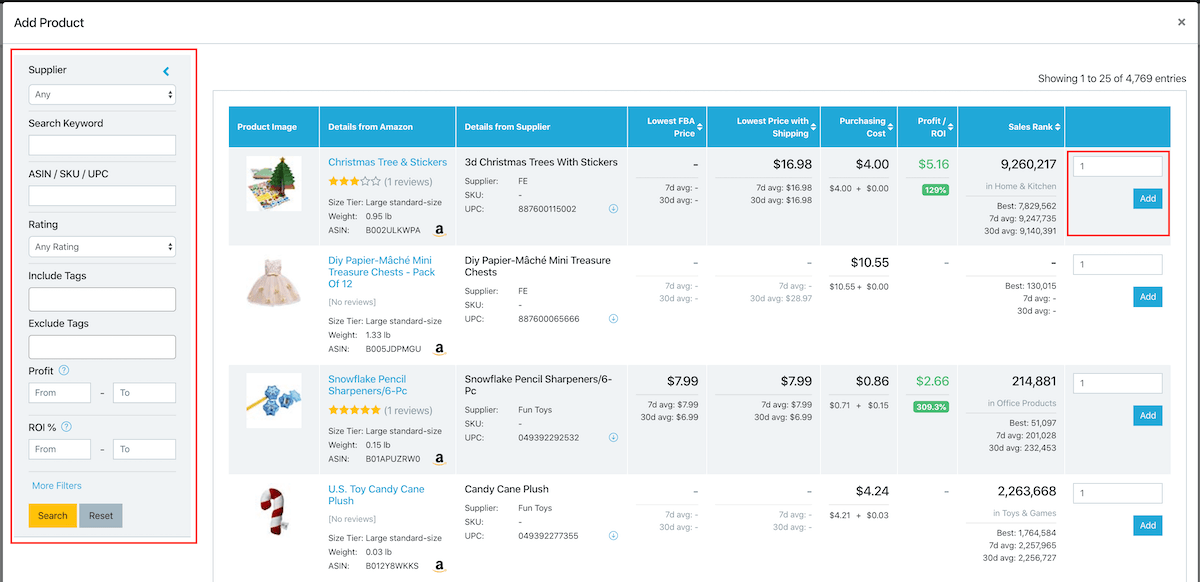This screenshot has height=582, width=1200.
Task: Expand More Filters options
Action: pos(57,486)
